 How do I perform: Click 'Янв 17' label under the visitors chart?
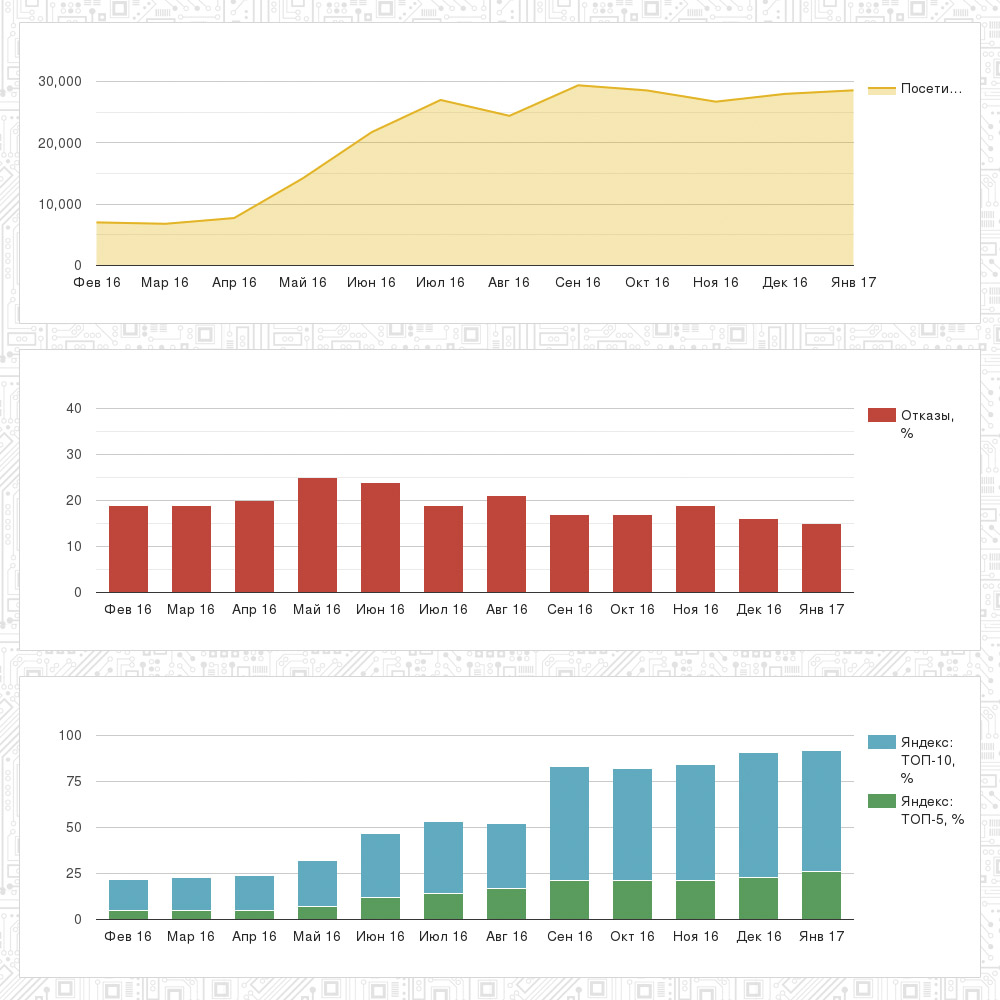pyautogui.click(x=853, y=283)
